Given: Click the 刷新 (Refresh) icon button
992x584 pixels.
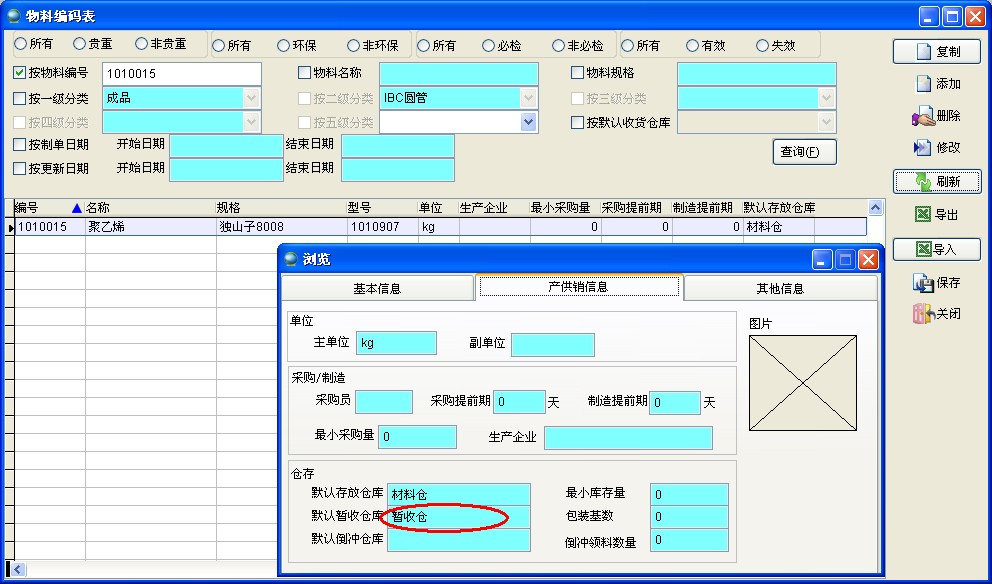Looking at the screenshot, I should pos(936,181).
